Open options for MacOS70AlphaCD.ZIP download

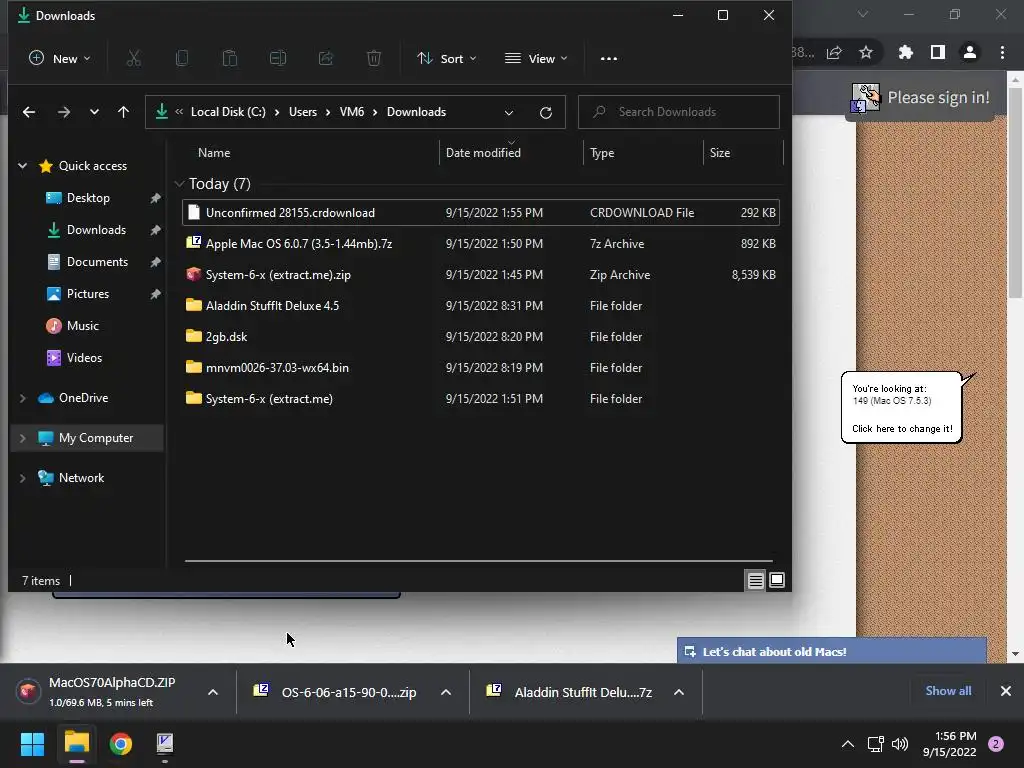point(213,692)
